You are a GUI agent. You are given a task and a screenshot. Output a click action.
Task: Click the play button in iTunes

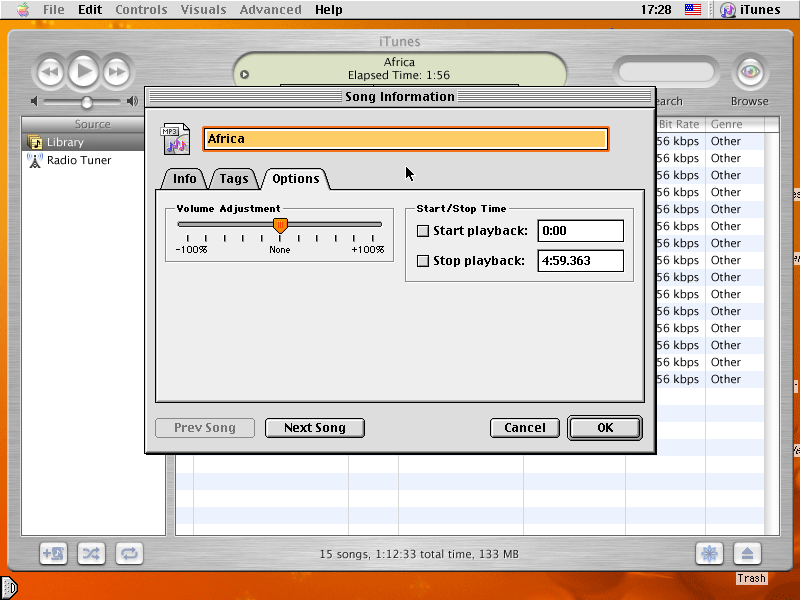pyautogui.click(x=83, y=71)
